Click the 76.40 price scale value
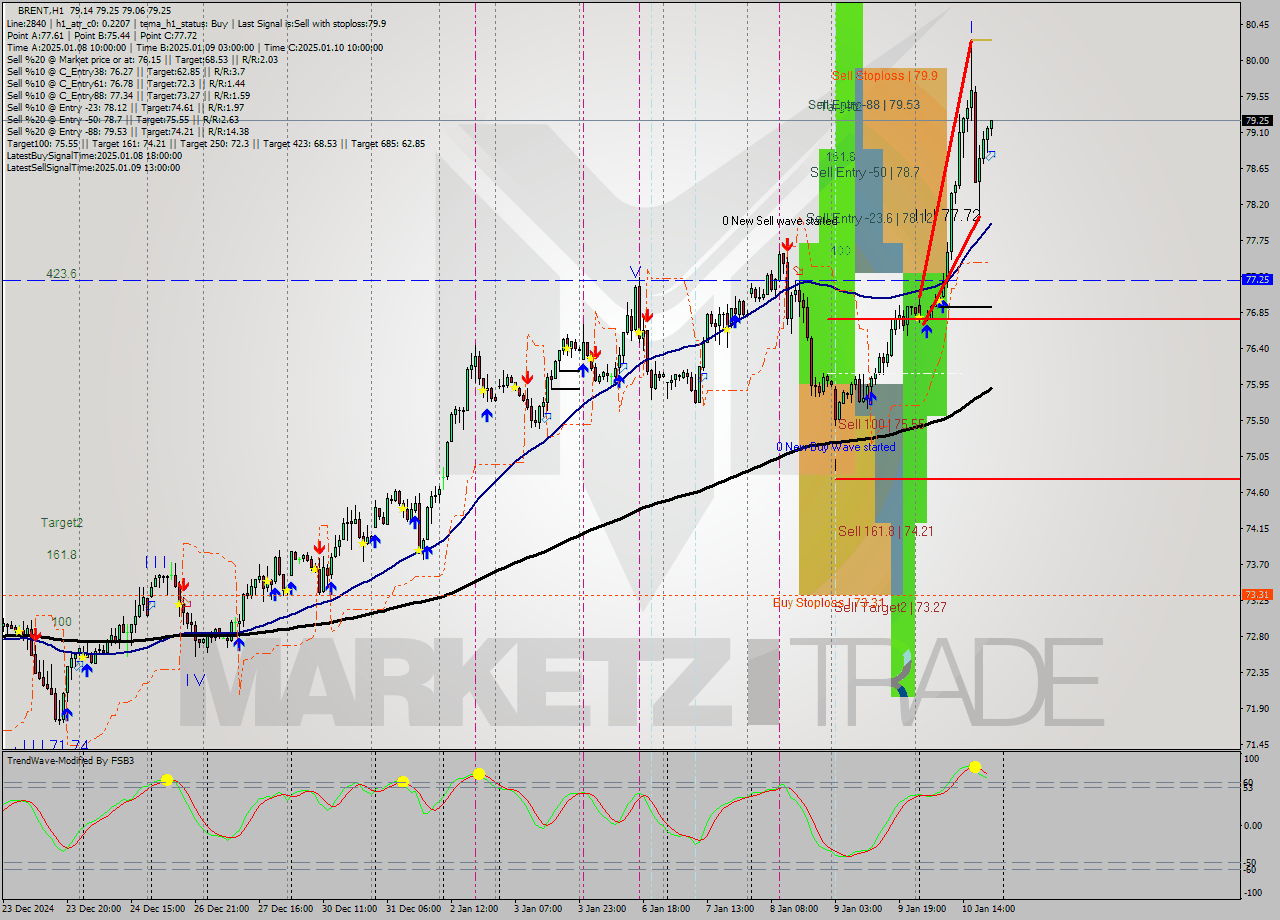Screen dimensions: 1280x920 [x=1257, y=348]
